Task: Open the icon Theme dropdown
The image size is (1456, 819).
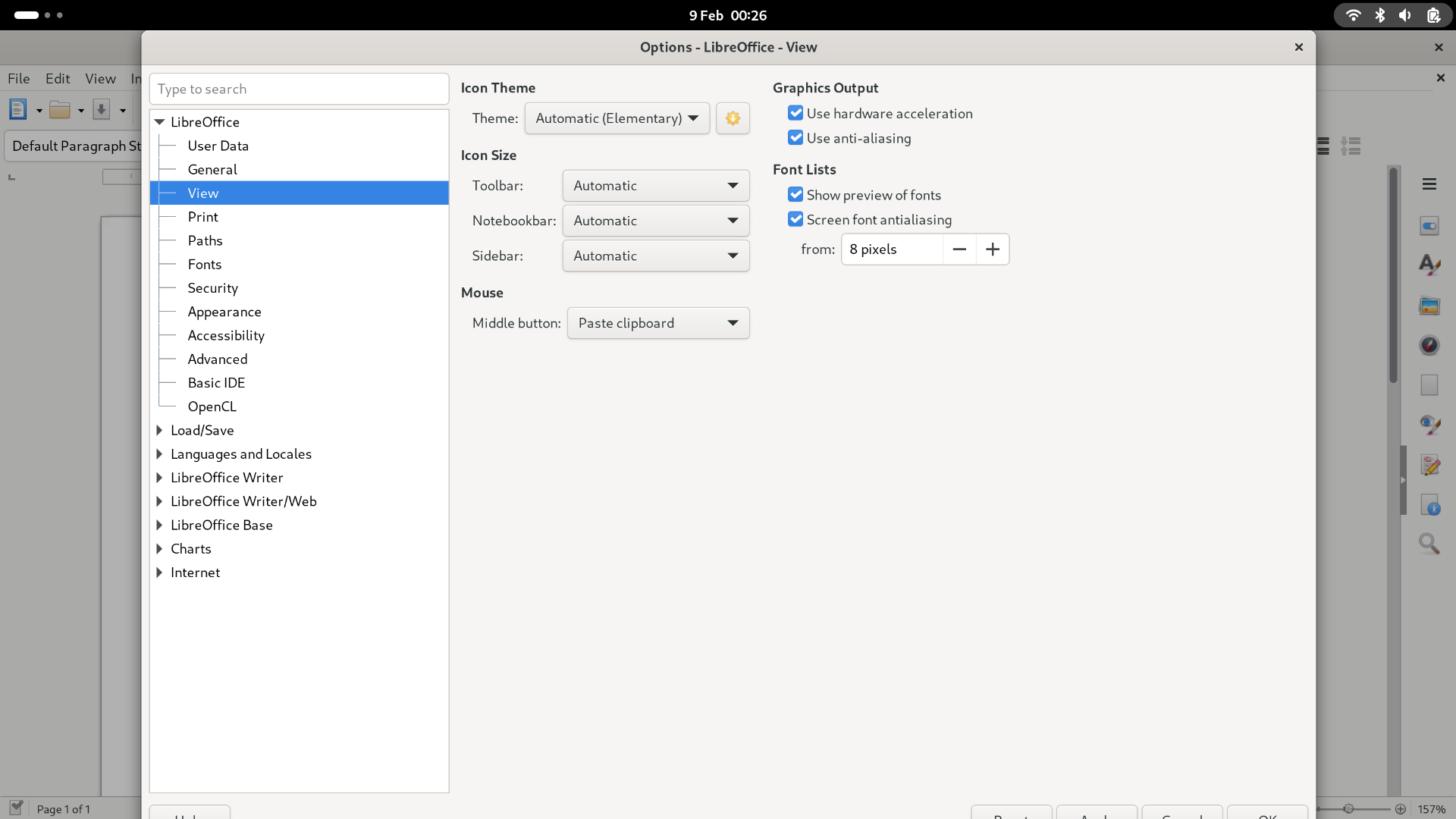Action: [x=617, y=118]
